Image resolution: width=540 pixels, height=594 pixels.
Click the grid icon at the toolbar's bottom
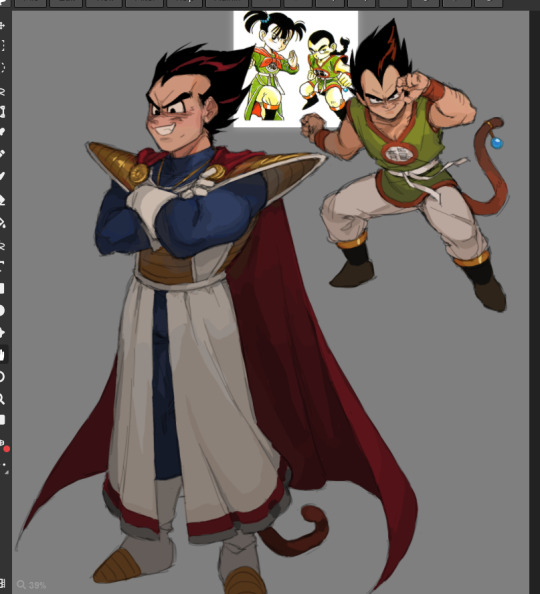pos(2,584)
